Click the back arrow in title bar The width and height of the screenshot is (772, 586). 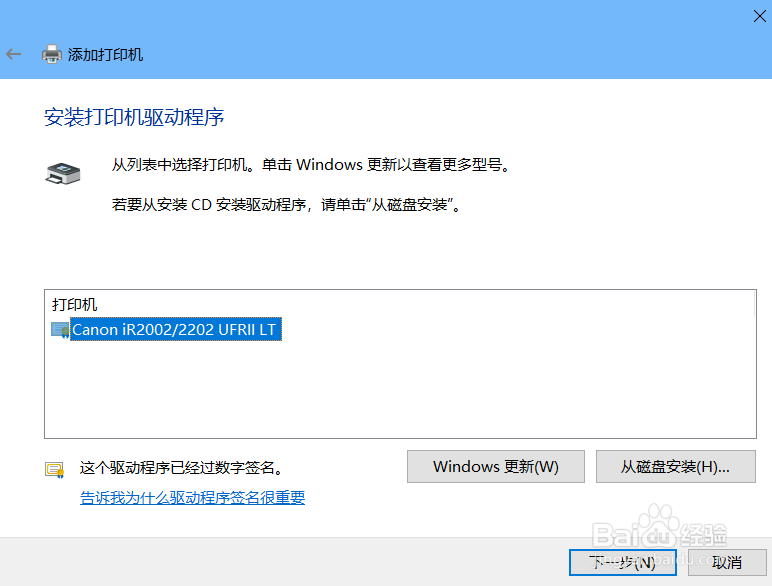point(13,54)
